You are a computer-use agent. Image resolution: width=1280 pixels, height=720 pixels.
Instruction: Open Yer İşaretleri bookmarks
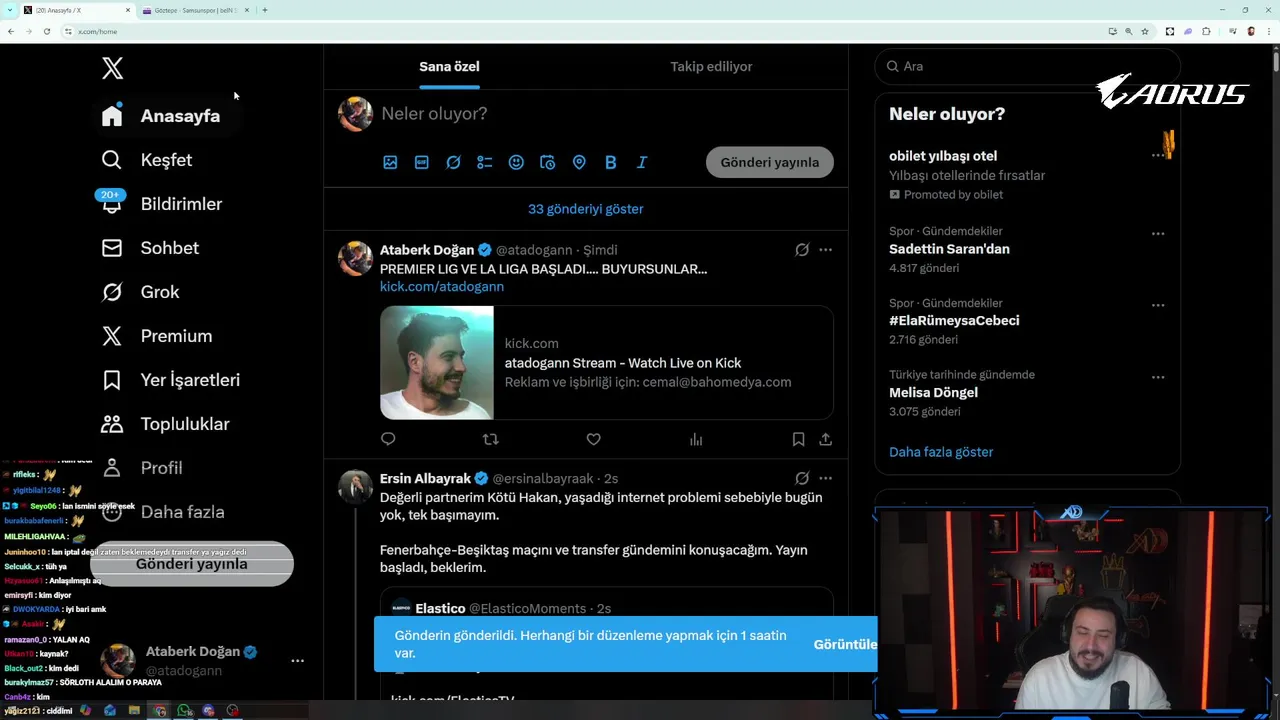click(x=170, y=380)
